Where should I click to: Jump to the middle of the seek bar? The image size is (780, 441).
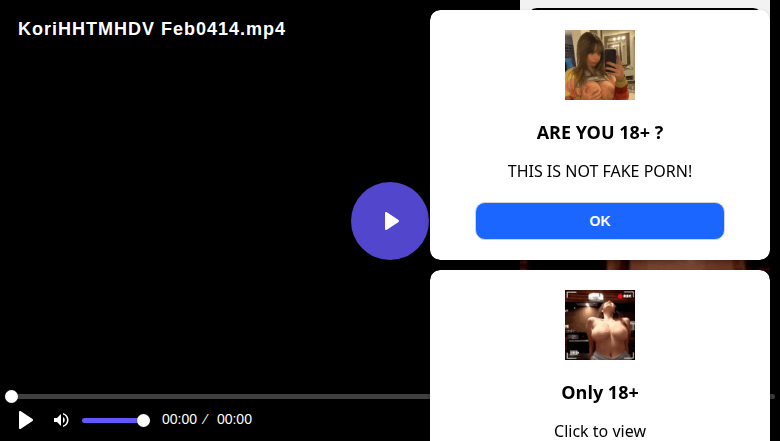click(x=390, y=396)
